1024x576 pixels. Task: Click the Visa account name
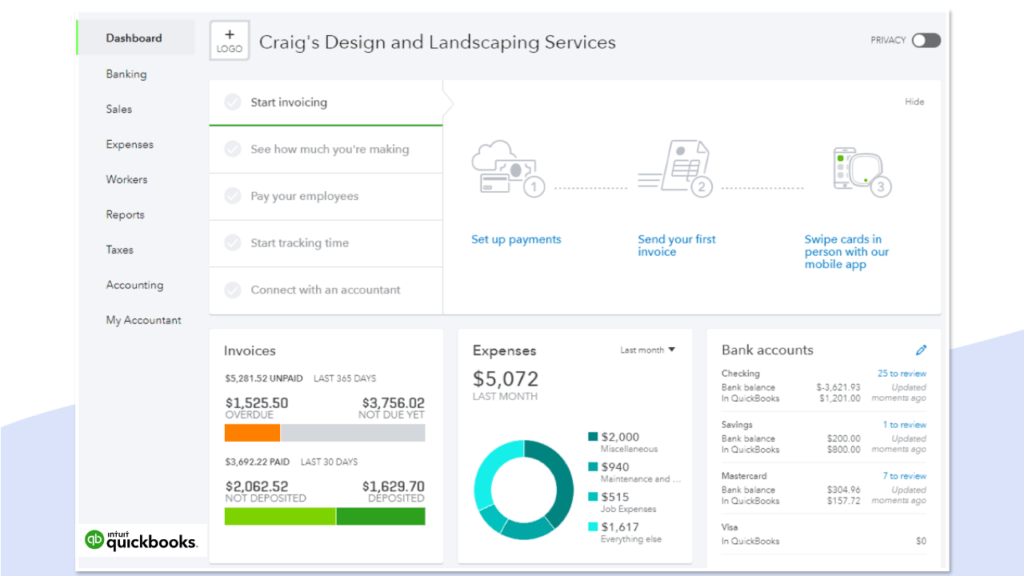pos(729,527)
